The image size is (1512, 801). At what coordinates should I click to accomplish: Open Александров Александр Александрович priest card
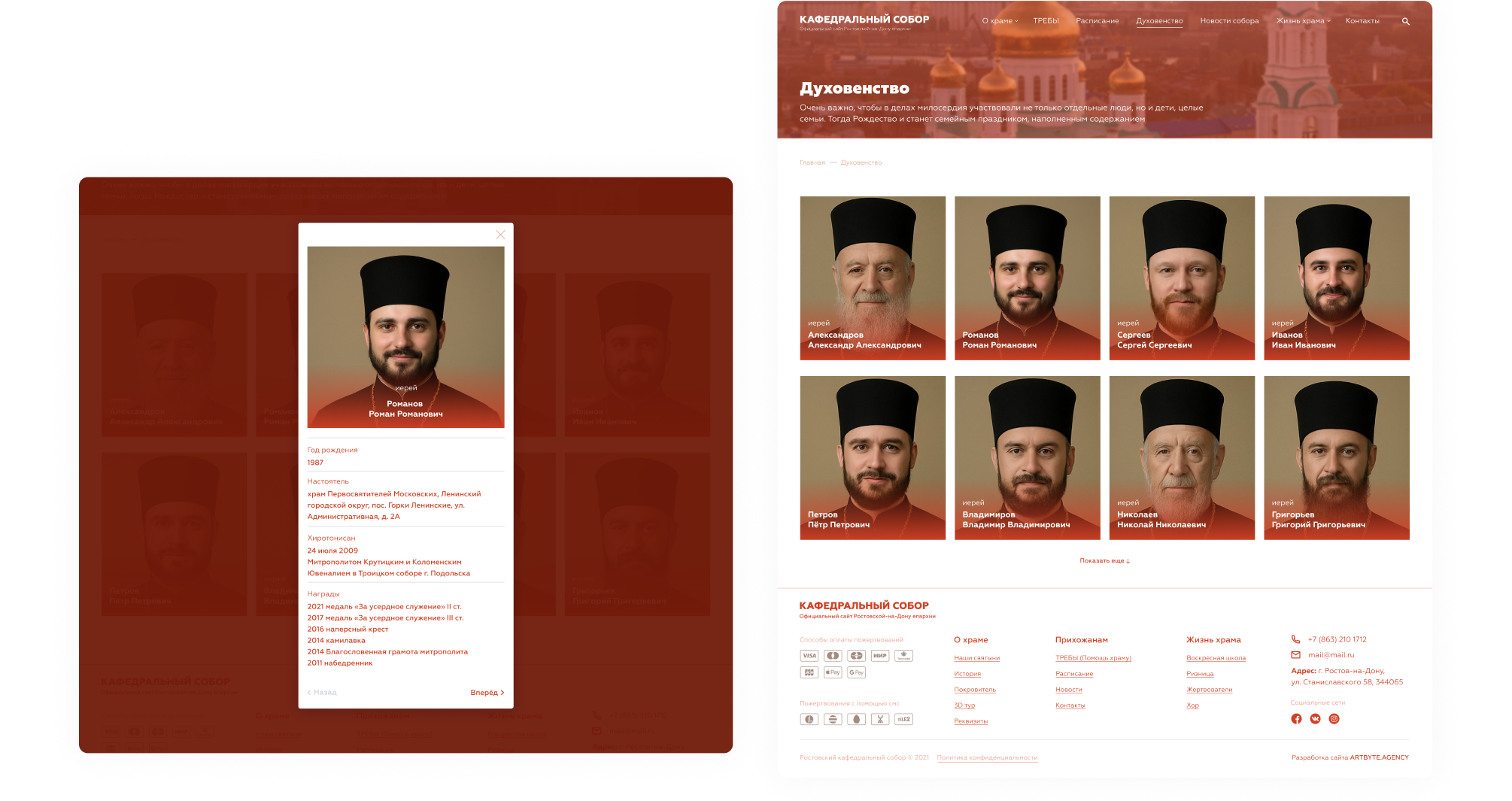coord(873,278)
